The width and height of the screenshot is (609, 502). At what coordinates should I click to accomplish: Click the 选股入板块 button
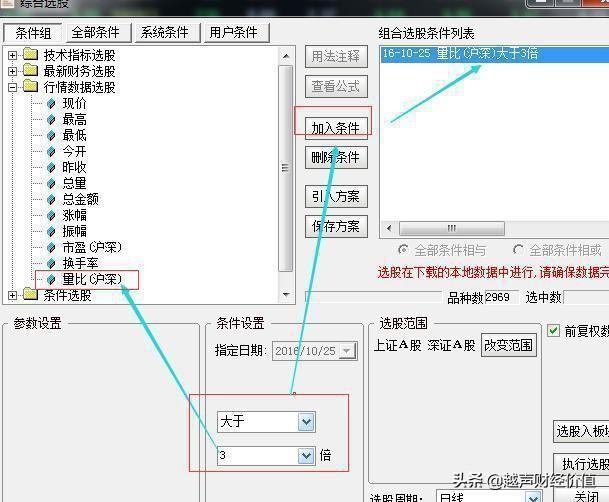pos(581,431)
